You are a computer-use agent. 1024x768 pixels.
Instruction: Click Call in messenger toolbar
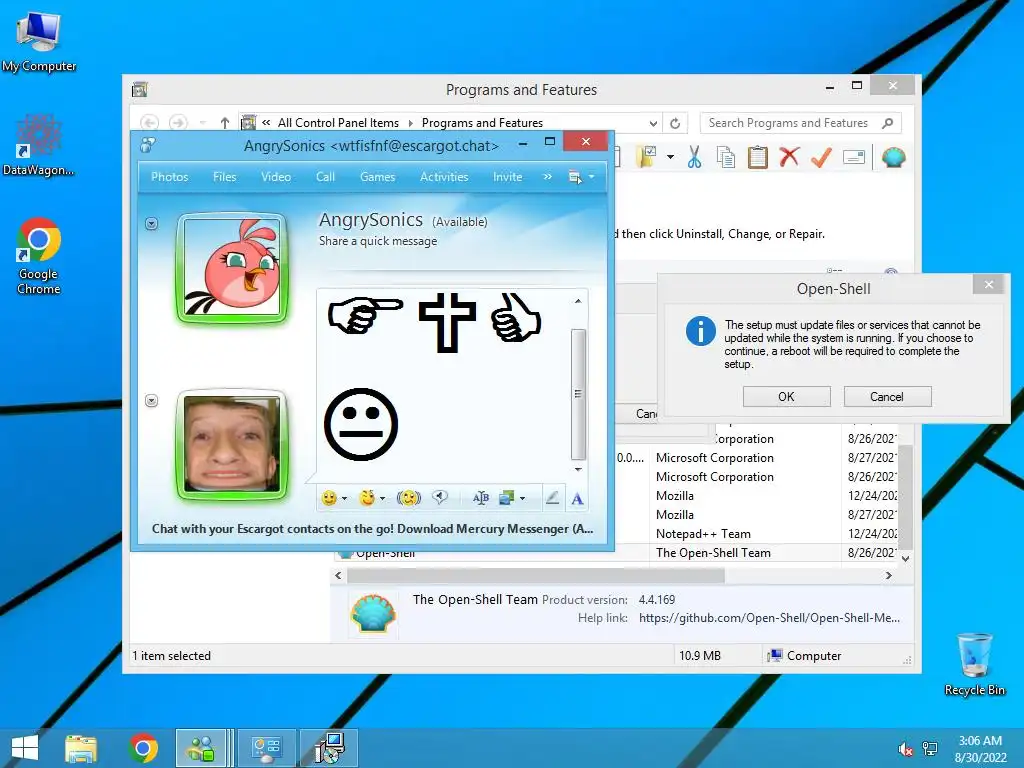(325, 177)
